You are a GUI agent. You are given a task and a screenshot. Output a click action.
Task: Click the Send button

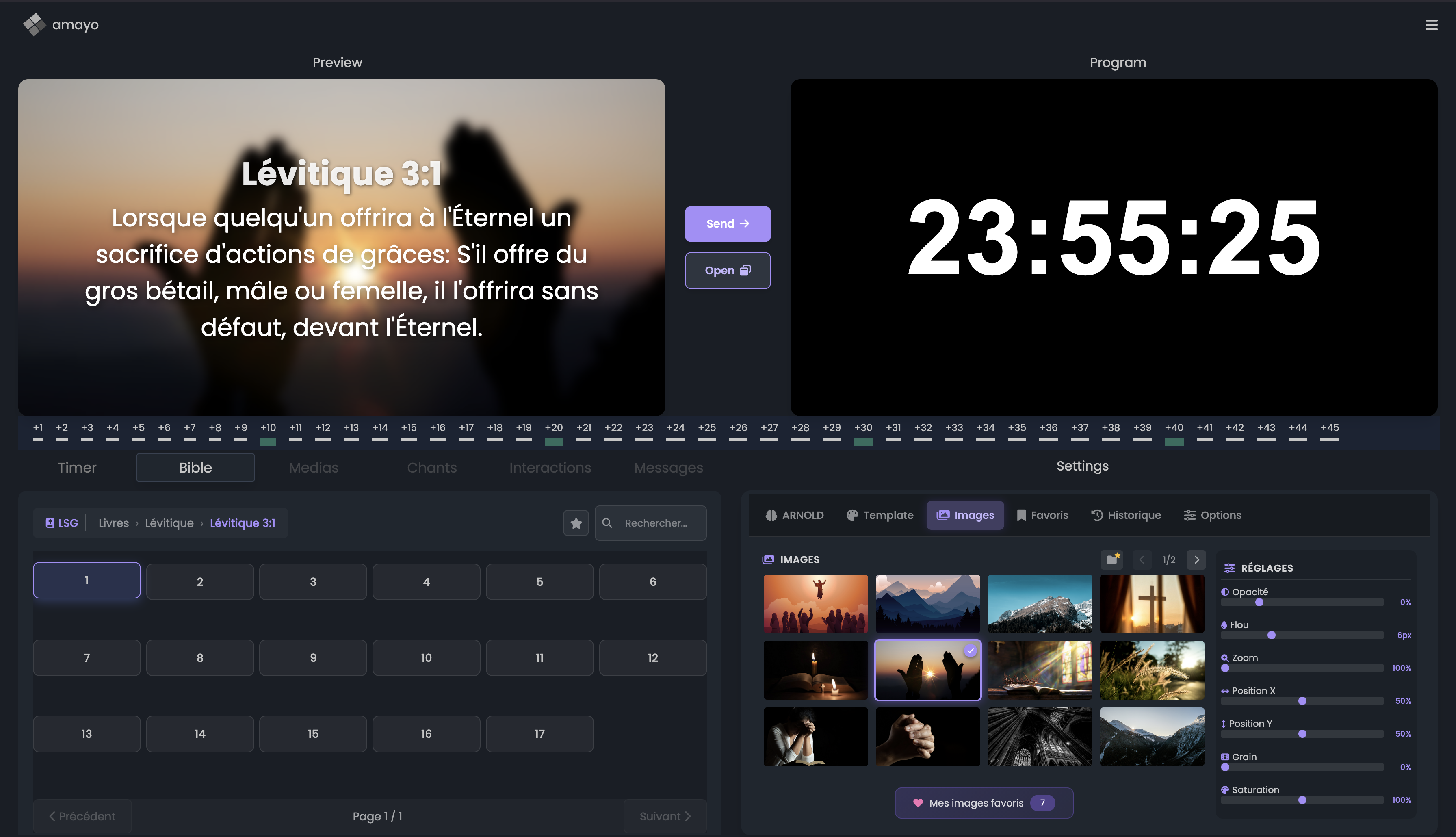pos(728,223)
